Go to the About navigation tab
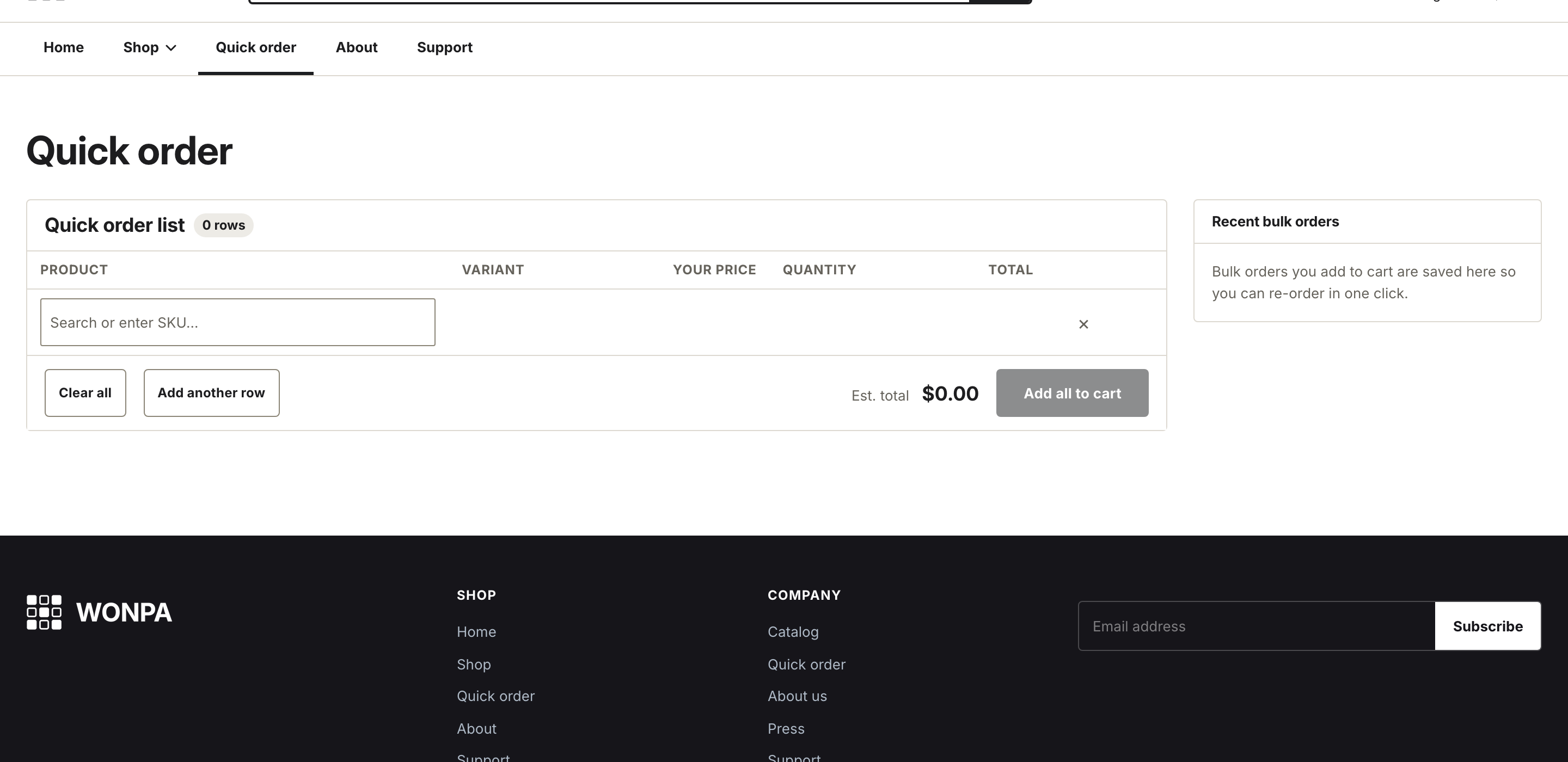 [357, 47]
